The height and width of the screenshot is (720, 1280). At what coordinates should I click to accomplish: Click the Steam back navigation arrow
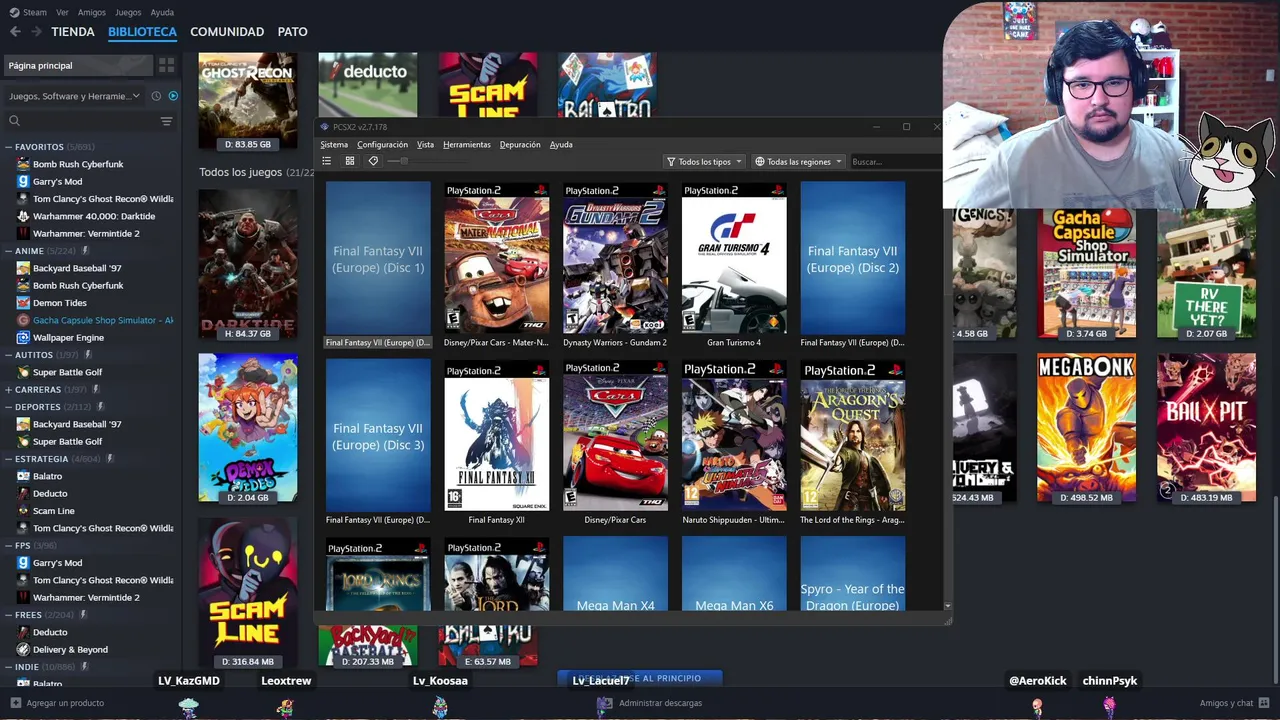click(15, 32)
